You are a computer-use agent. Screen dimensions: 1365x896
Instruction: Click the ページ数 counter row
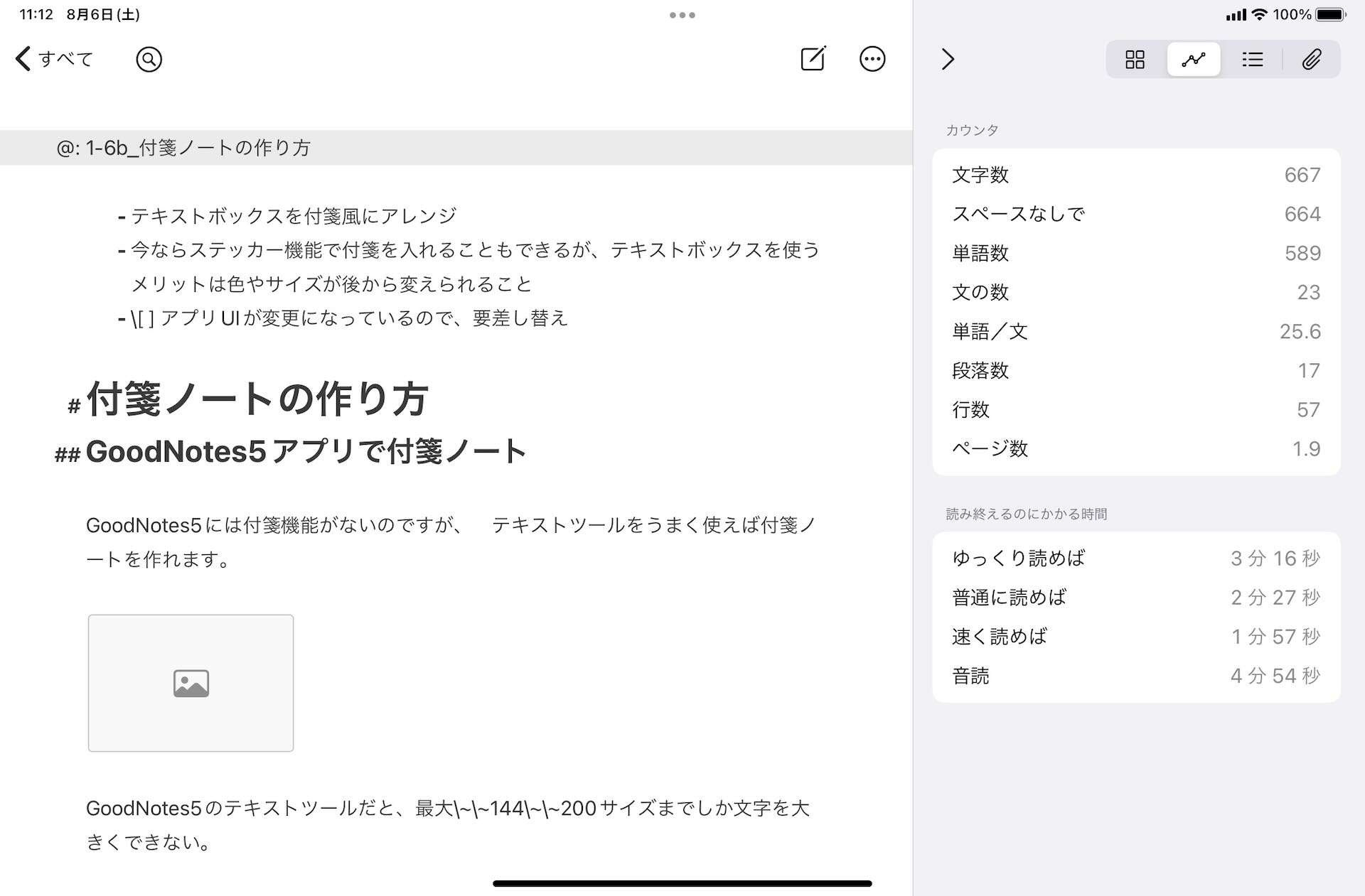[x=1136, y=448]
